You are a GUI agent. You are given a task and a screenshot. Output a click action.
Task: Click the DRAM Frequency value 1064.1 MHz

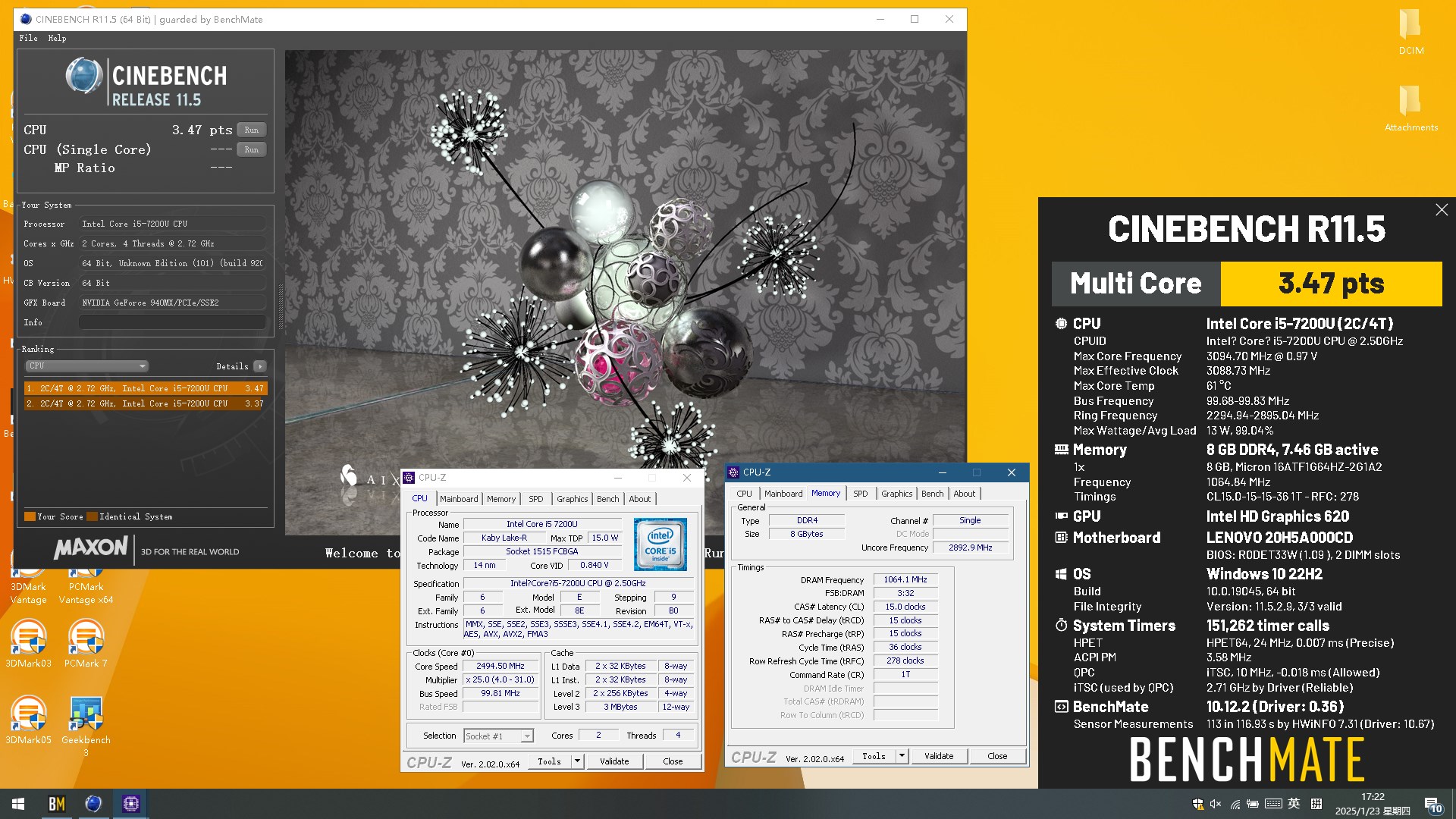[x=905, y=579]
